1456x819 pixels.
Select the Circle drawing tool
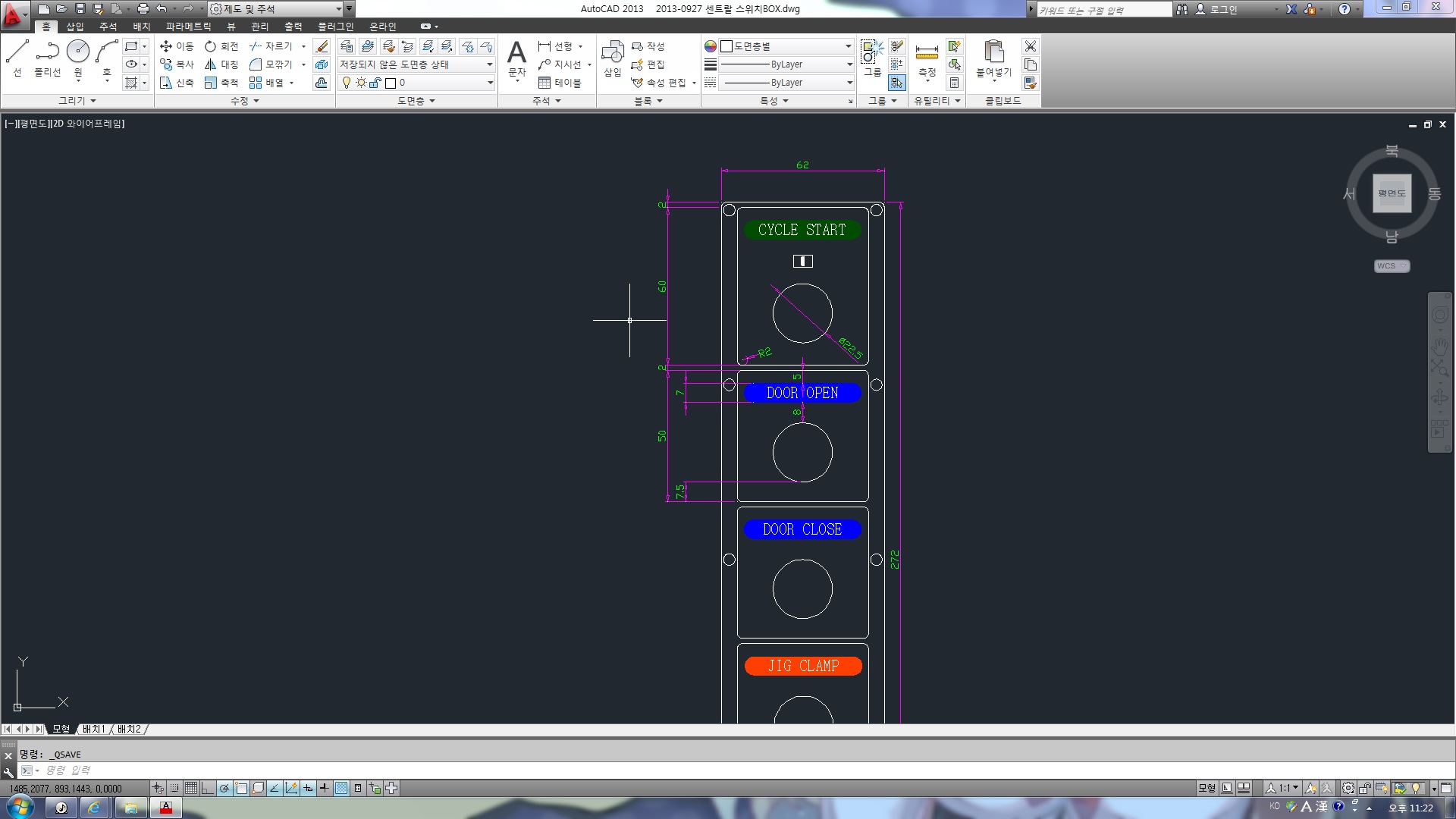click(77, 52)
